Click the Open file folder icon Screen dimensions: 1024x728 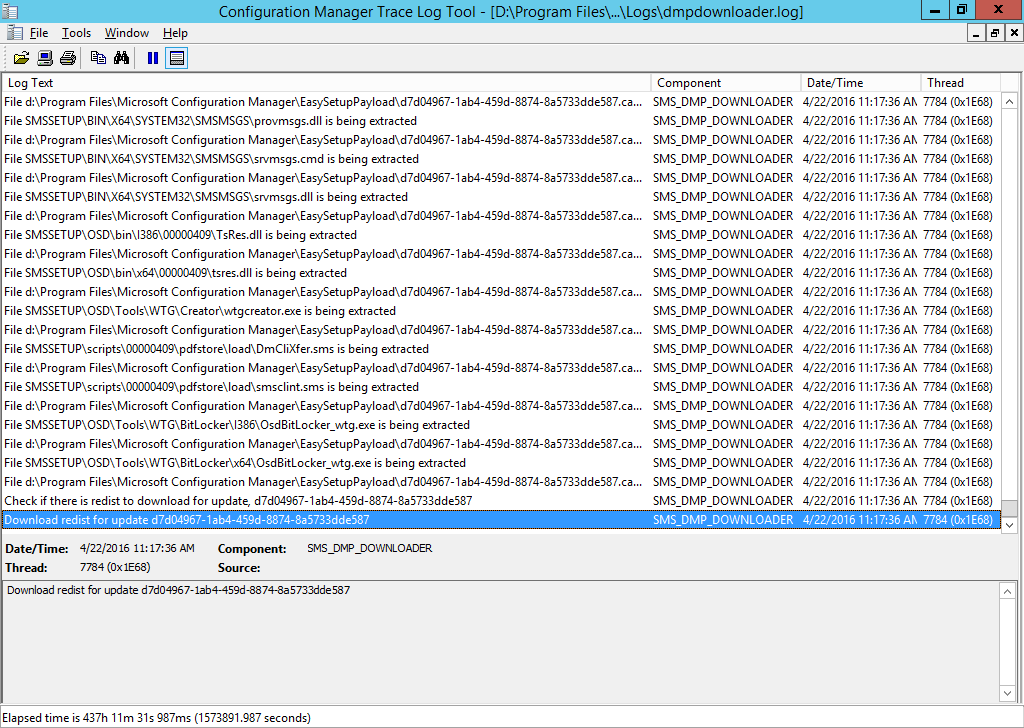22,58
